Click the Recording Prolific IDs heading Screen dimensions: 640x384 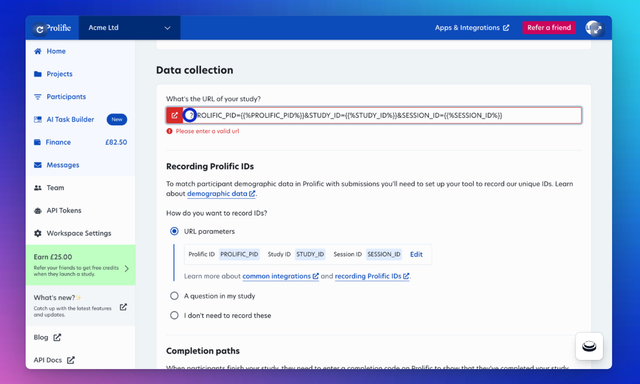tap(210, 166)
